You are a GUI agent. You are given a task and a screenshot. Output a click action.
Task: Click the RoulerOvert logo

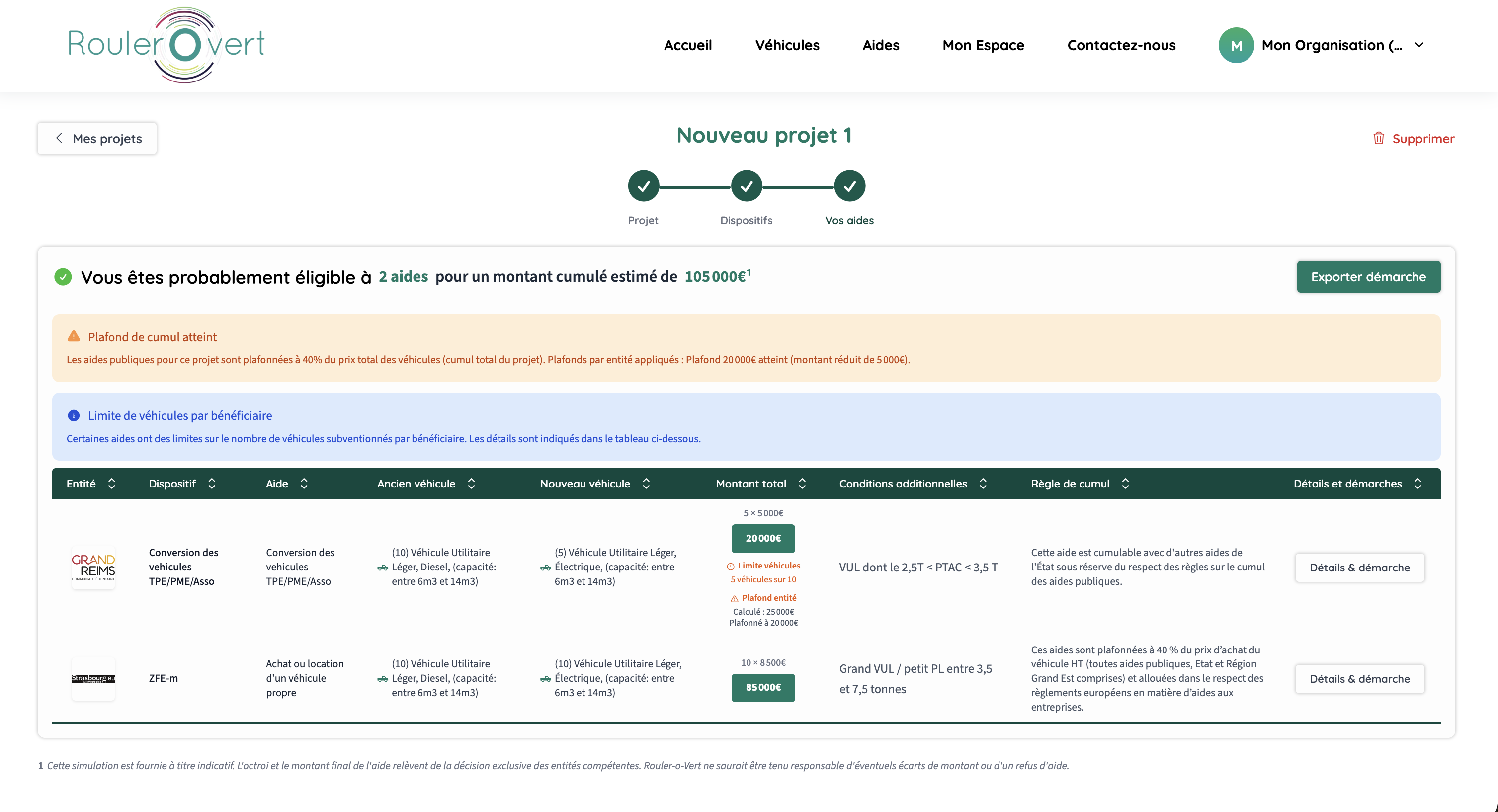coord(166,45)
